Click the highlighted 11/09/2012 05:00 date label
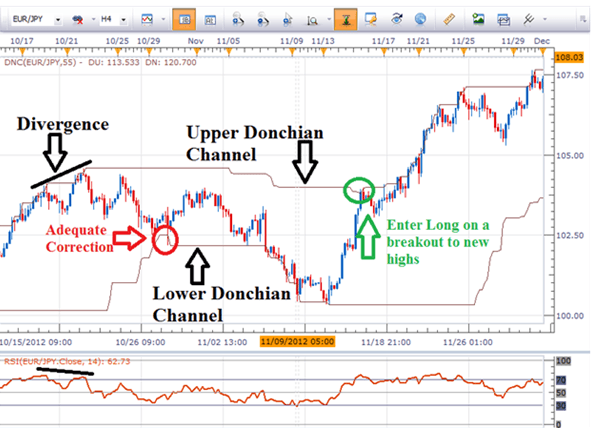This screenshot has width=591, height=445. click(x=297, y=342)
